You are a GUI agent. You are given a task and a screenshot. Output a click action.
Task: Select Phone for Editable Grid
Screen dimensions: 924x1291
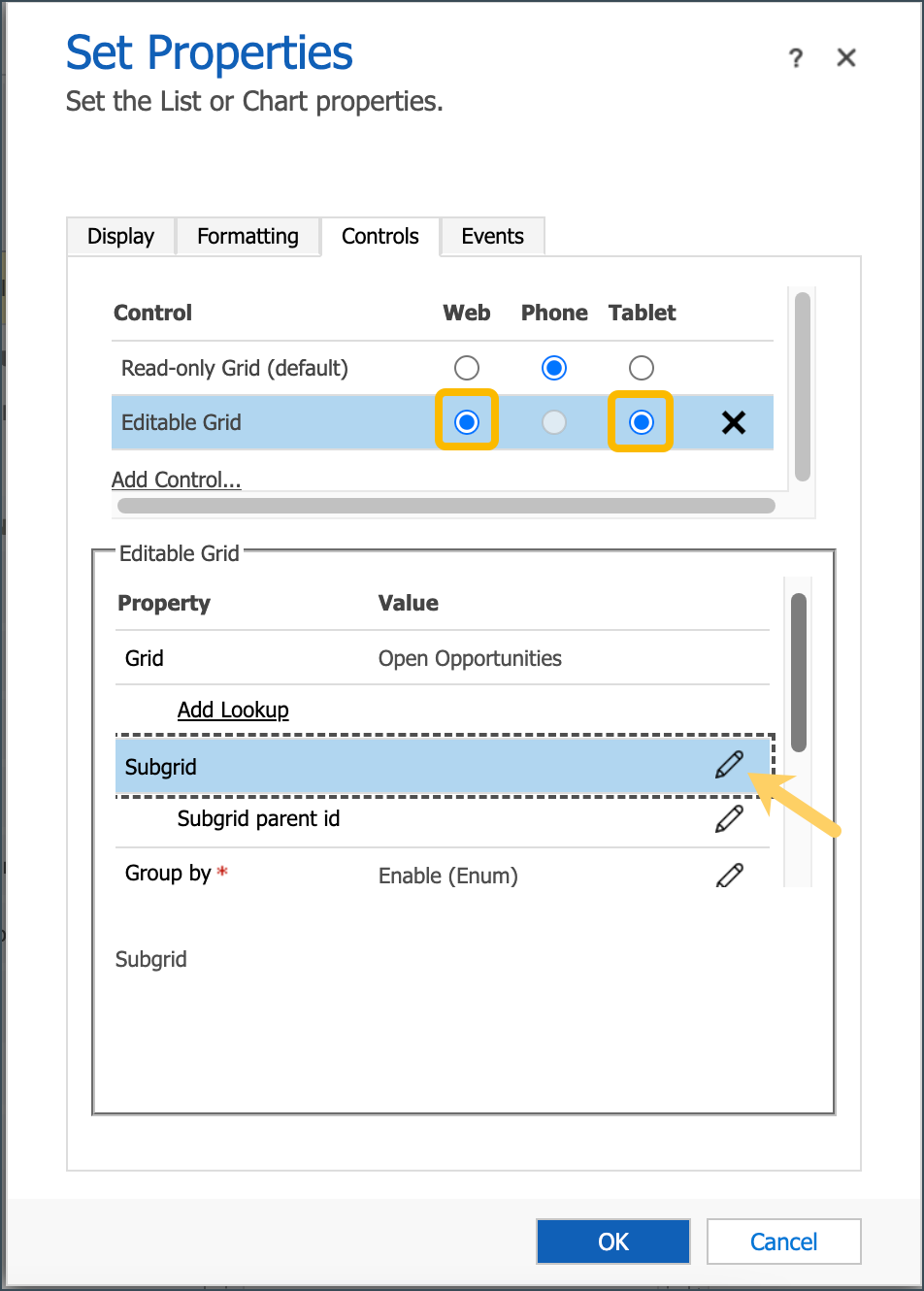554,422
